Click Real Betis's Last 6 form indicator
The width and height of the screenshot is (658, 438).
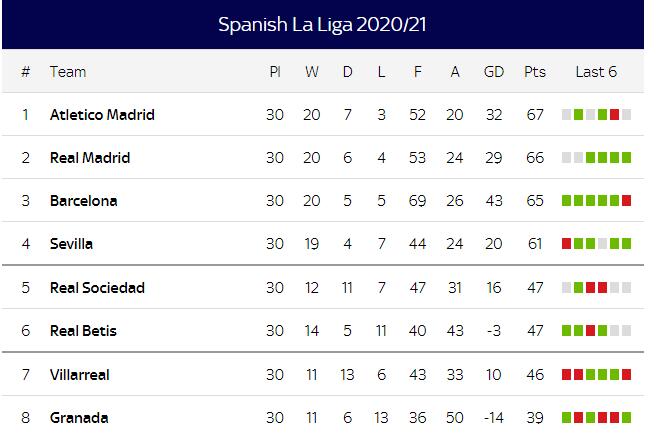(596, 331)
